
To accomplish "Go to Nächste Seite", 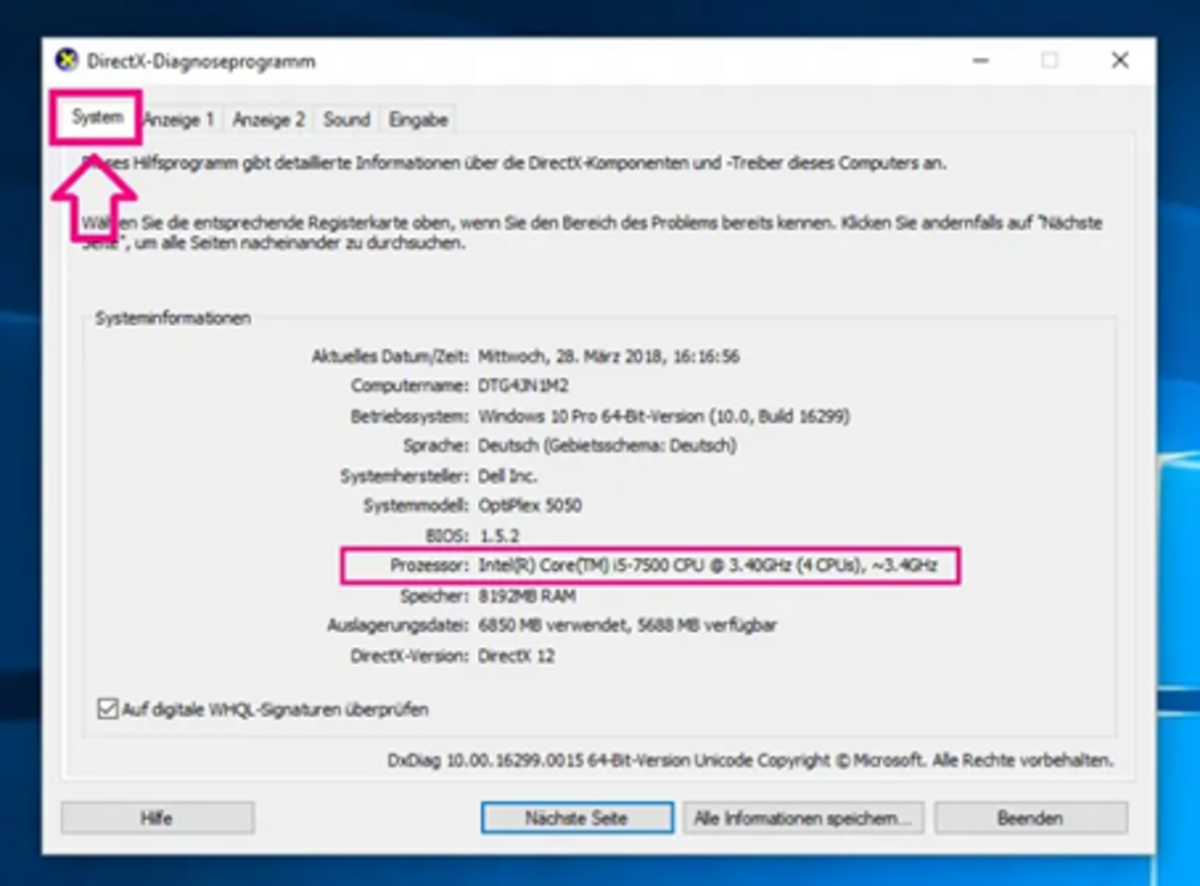I will (x=577, y=818).
